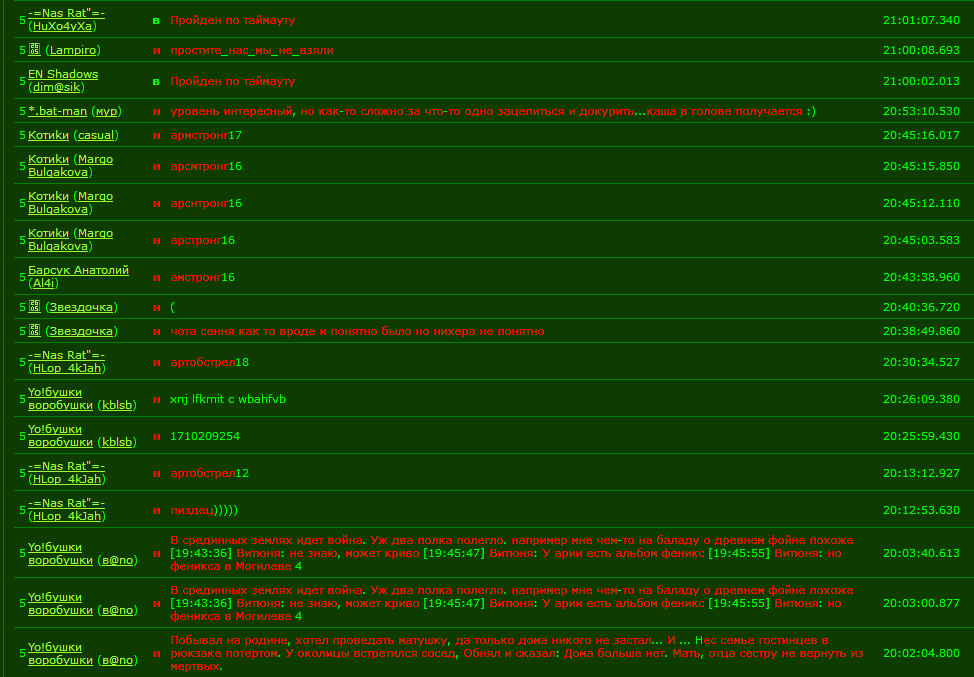Open Звездочка link in the "чота сення" row

click(x=84, y=331)
